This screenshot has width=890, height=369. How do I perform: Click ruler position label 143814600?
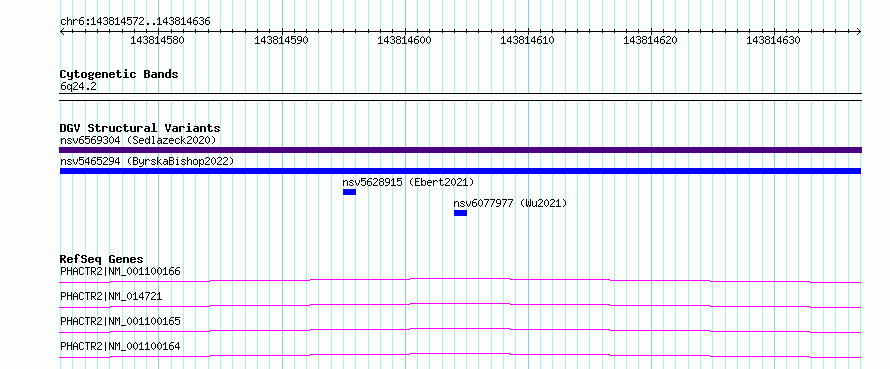(x=404, y=40)
